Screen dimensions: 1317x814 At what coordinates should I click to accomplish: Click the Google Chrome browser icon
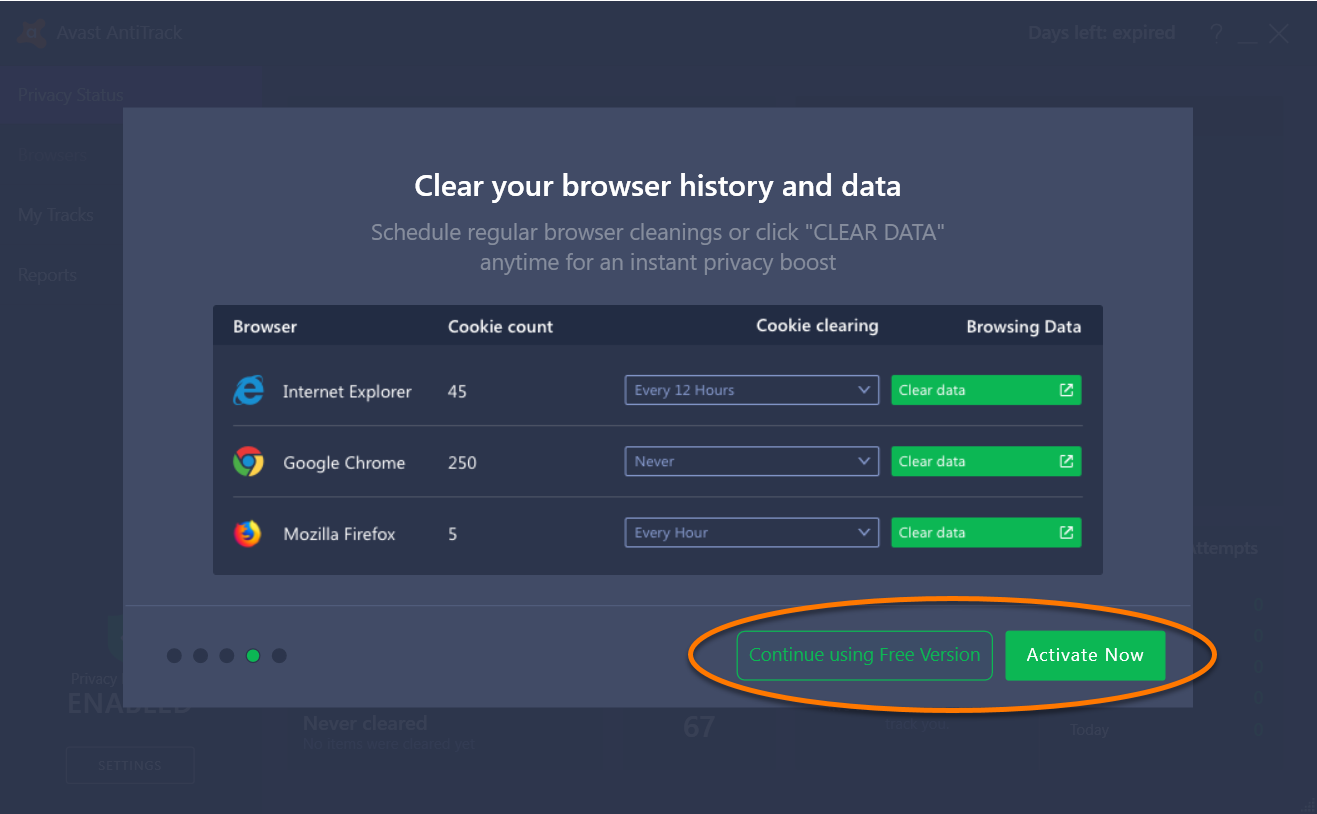tap(248, 462)
